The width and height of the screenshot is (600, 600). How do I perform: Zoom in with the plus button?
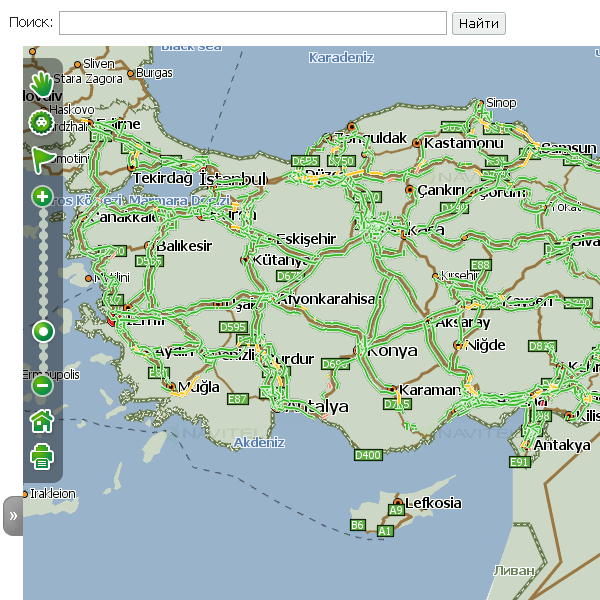click(x=42, y=196)
